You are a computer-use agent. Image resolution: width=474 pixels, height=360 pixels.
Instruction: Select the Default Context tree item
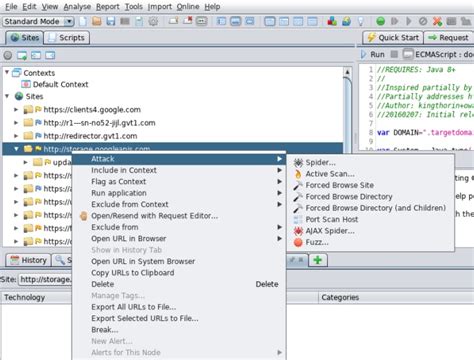(x=55, y=84)
